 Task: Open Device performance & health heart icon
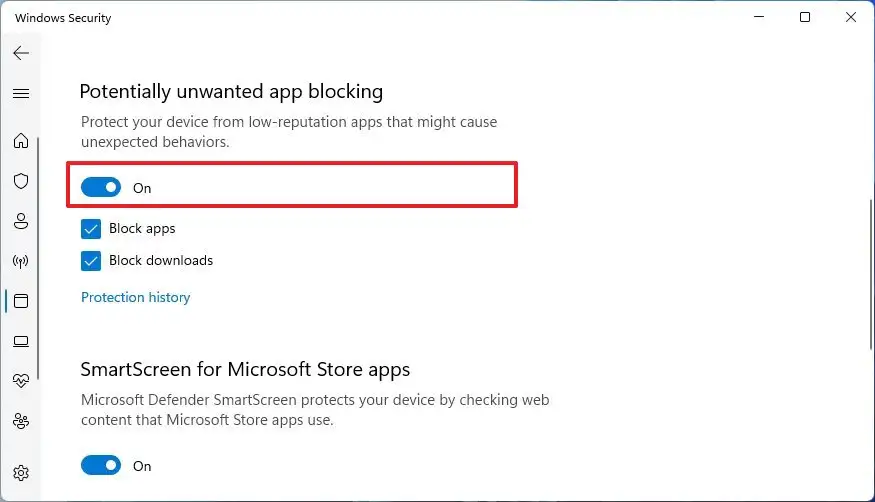pos(20,381)
